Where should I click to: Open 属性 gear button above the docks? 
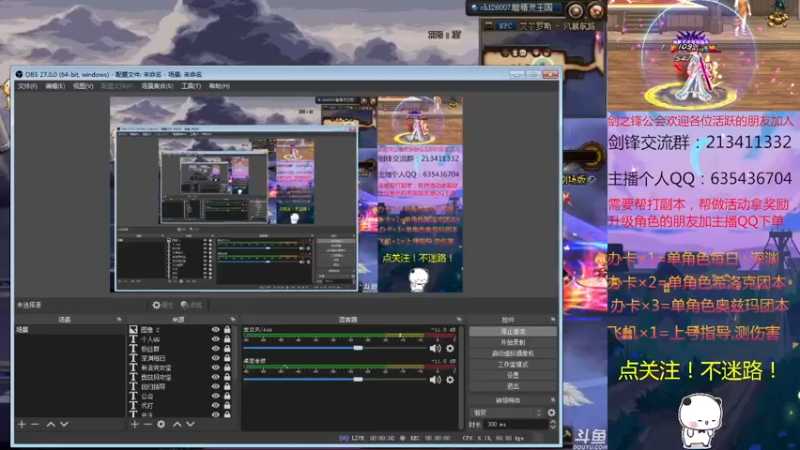[x=163, y=305]
